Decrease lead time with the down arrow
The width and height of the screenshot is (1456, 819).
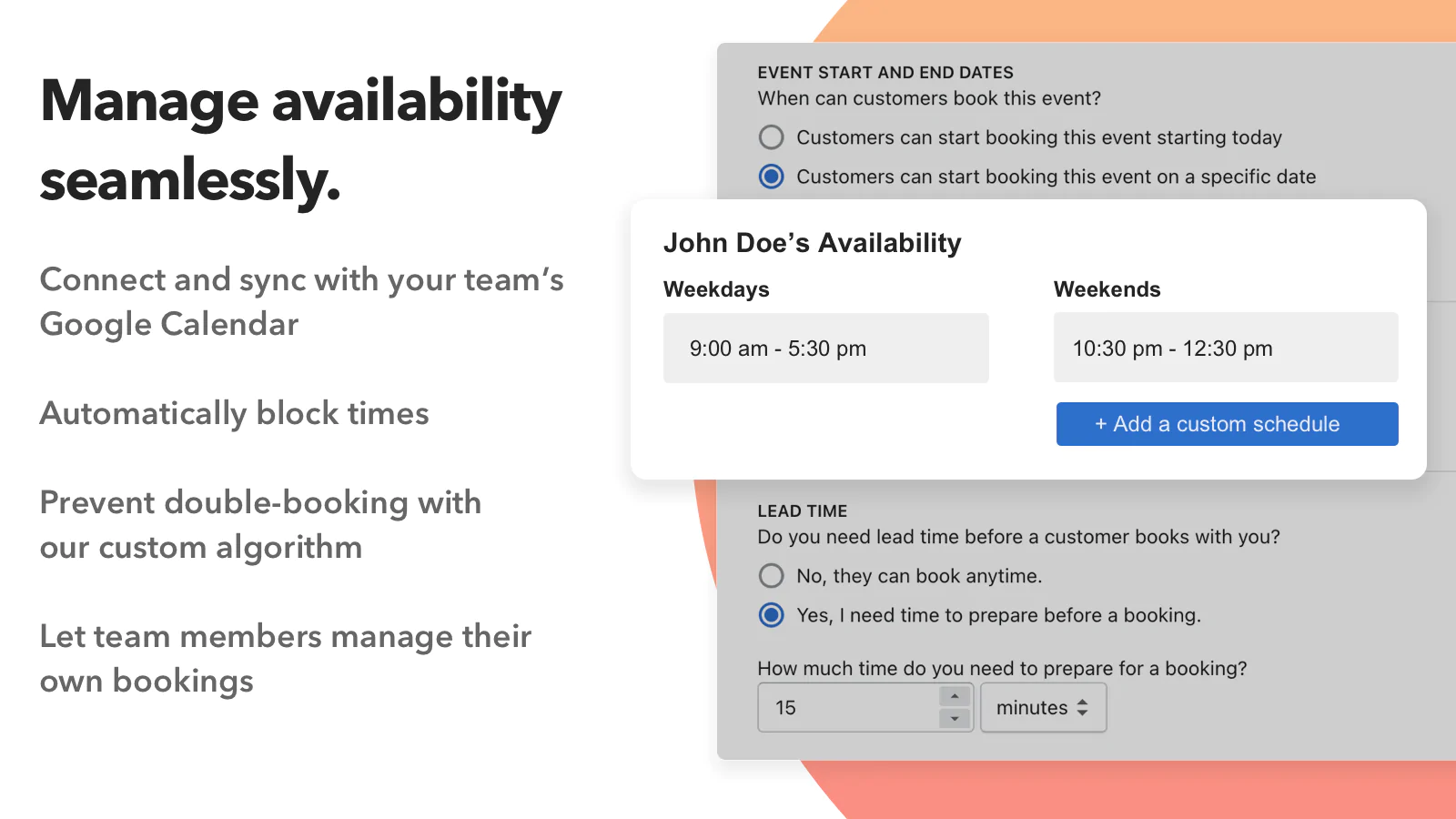[955, 719]
